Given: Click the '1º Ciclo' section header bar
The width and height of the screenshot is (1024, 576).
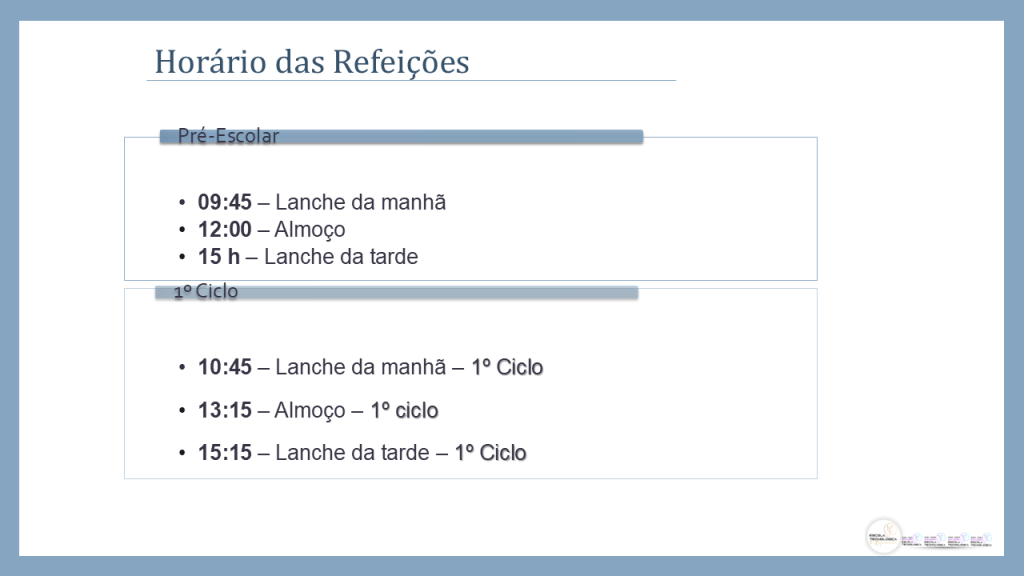Looking at the screenshot, I should tap(396, 292).
